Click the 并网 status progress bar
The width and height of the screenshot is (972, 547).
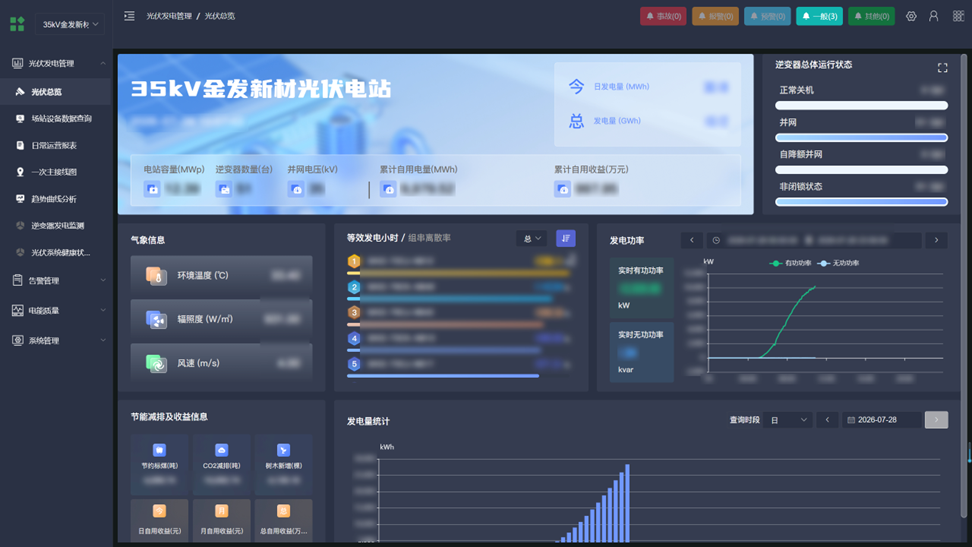[x=861, y=138]
